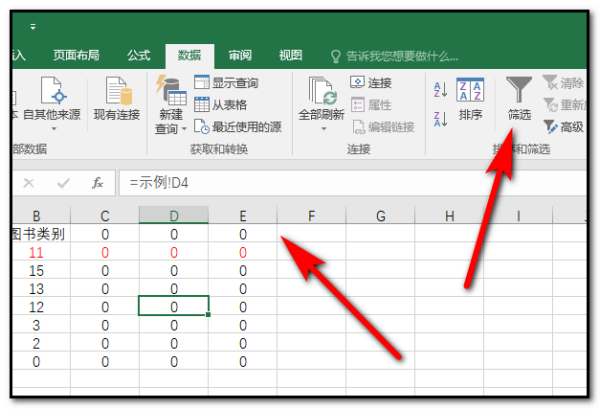This screenshot has height=409, width=600.
Task: Select the Data (数据) tab
Action: click(x=189, y=56)
